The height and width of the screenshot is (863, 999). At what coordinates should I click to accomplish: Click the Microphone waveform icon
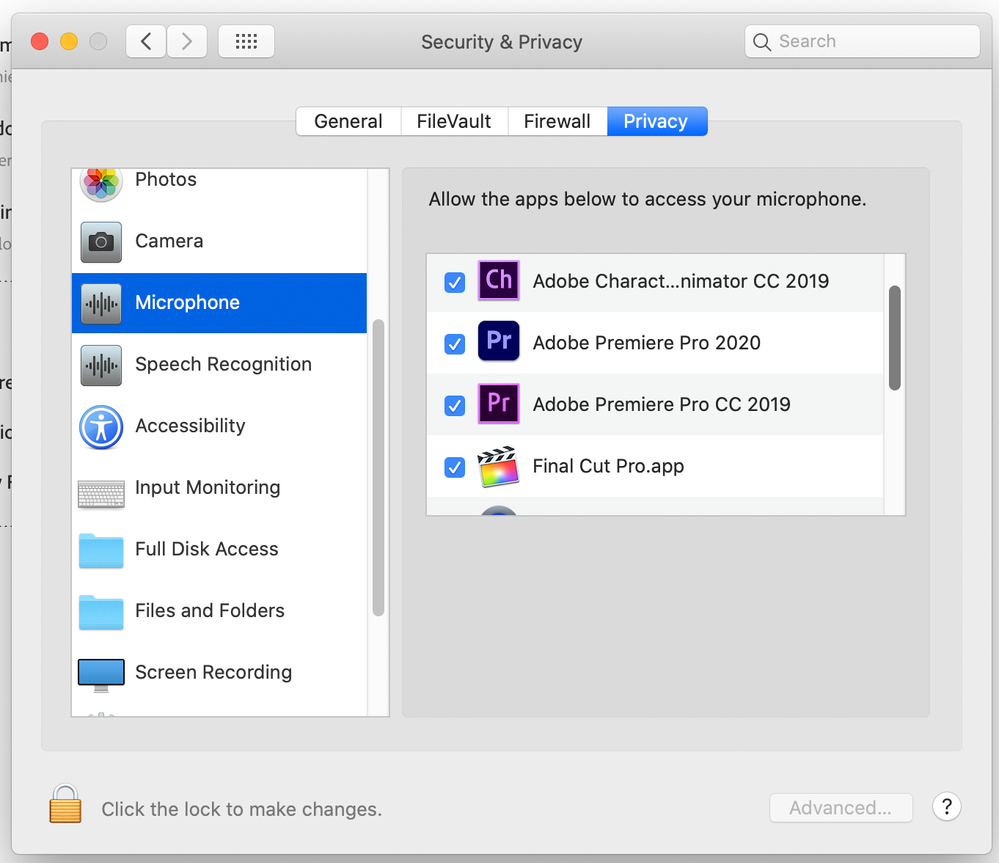[101, 304]
